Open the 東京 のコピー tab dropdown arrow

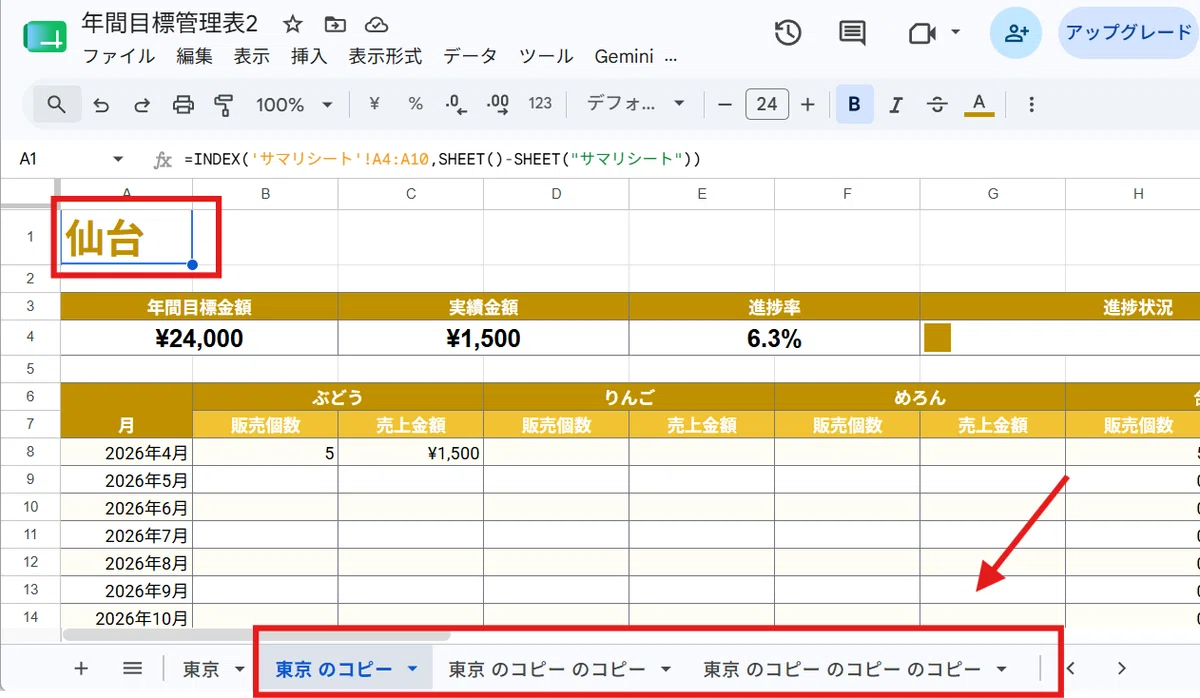[412, 669]
